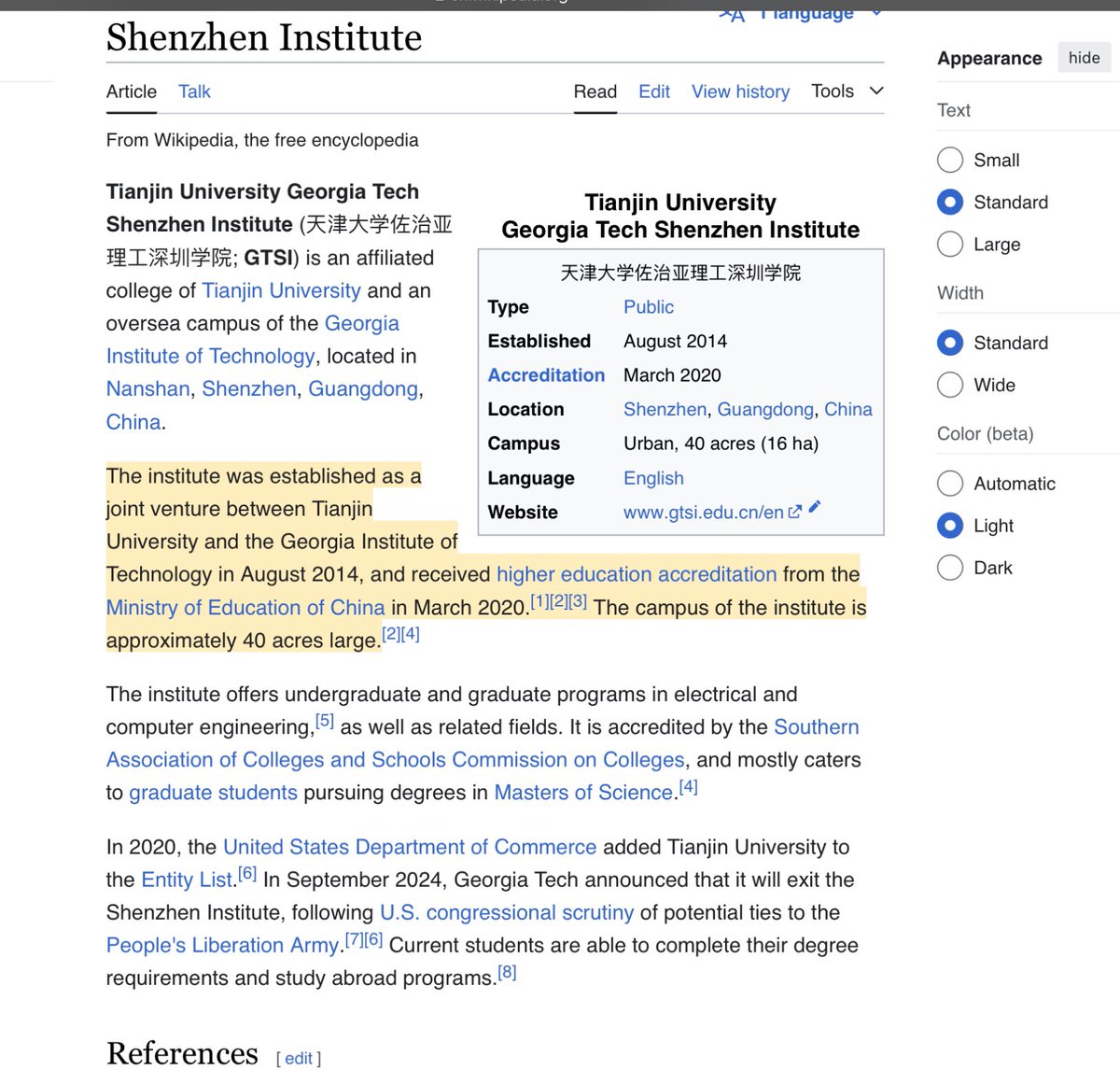Expand the Tools dropdown menu

pyautogui.click(x=847, y=91)
